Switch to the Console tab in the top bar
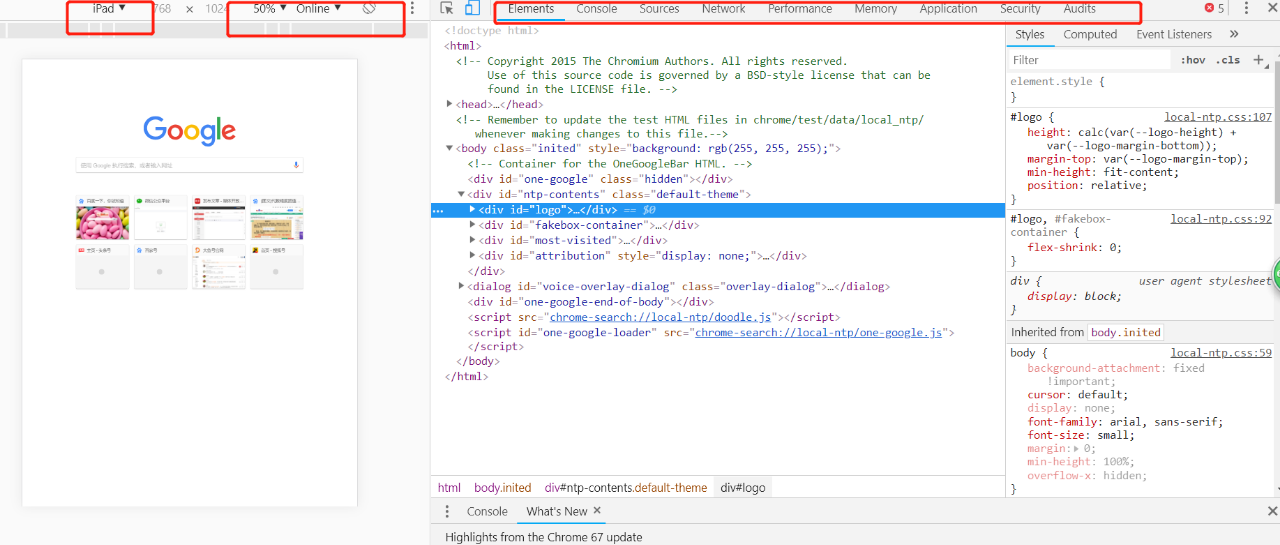 597,9
